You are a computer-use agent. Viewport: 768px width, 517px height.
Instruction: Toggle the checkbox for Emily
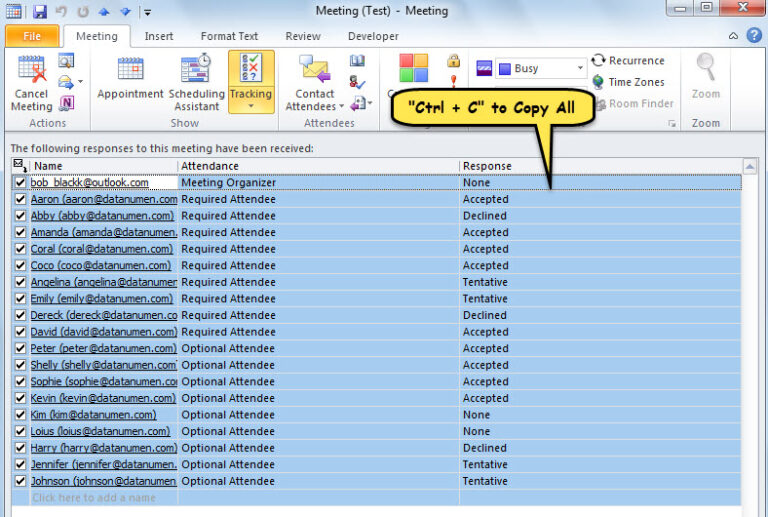pos(20,299)
